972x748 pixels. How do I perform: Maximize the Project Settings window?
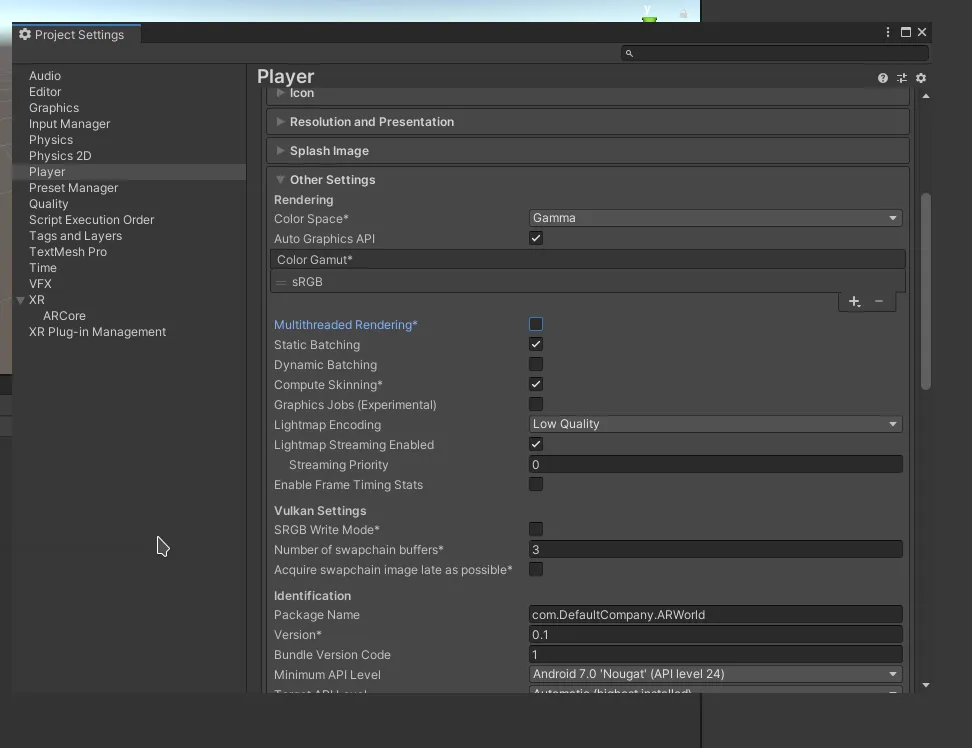tap(906, 32)
